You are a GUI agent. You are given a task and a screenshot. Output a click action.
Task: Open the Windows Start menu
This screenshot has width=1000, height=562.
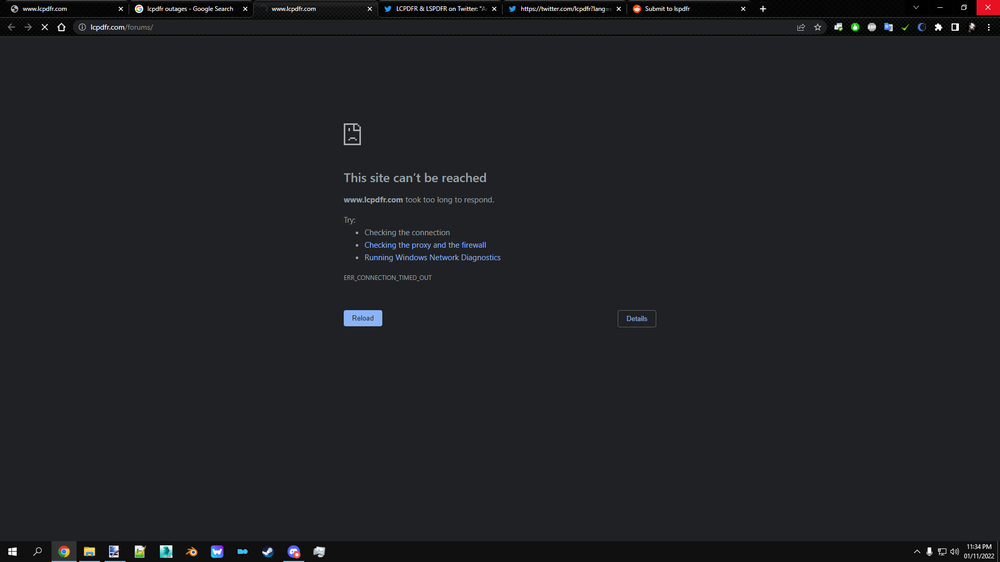[x=12, y=552]
